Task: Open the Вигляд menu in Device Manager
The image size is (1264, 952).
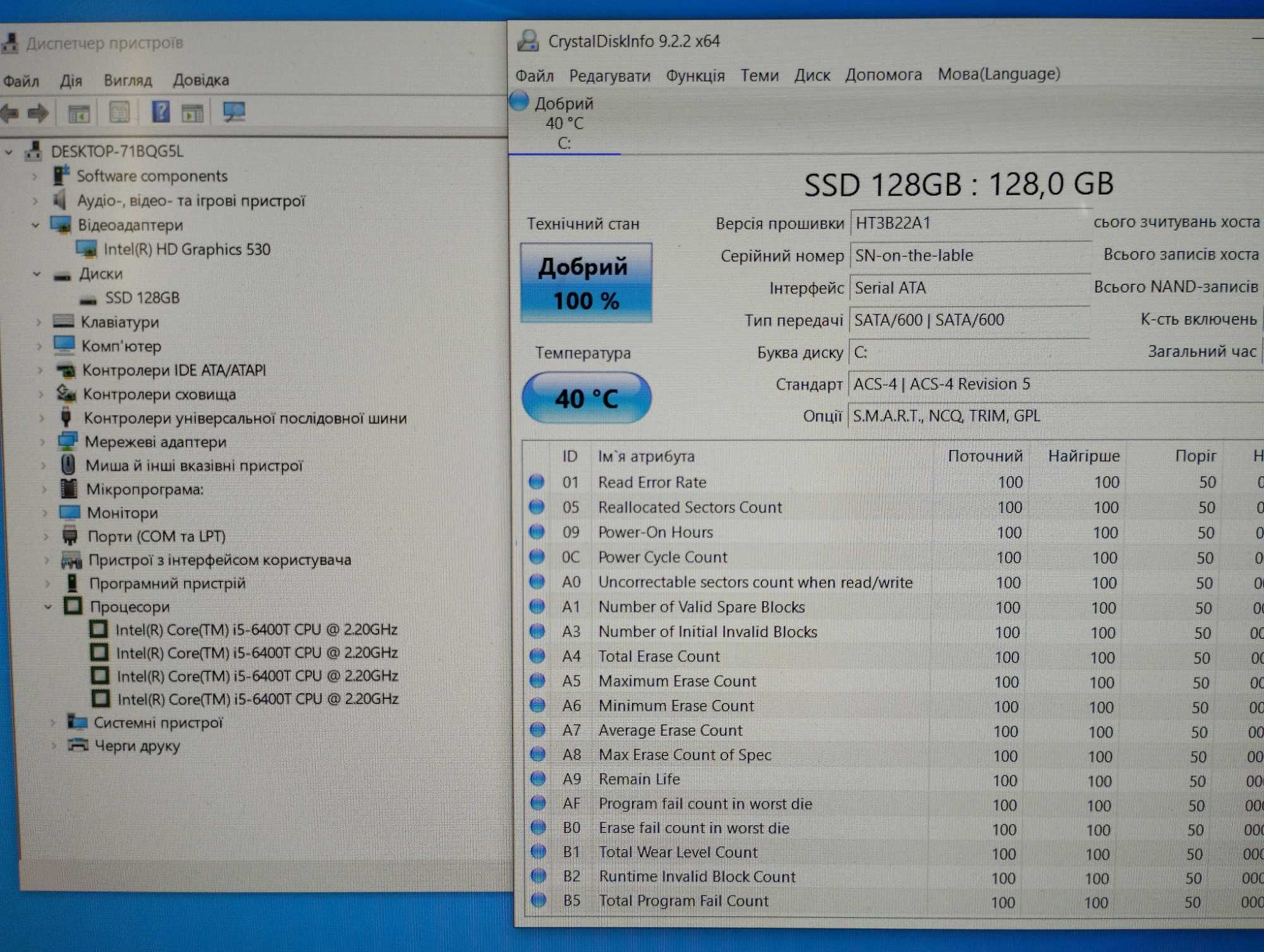Action: pos(128,80)
